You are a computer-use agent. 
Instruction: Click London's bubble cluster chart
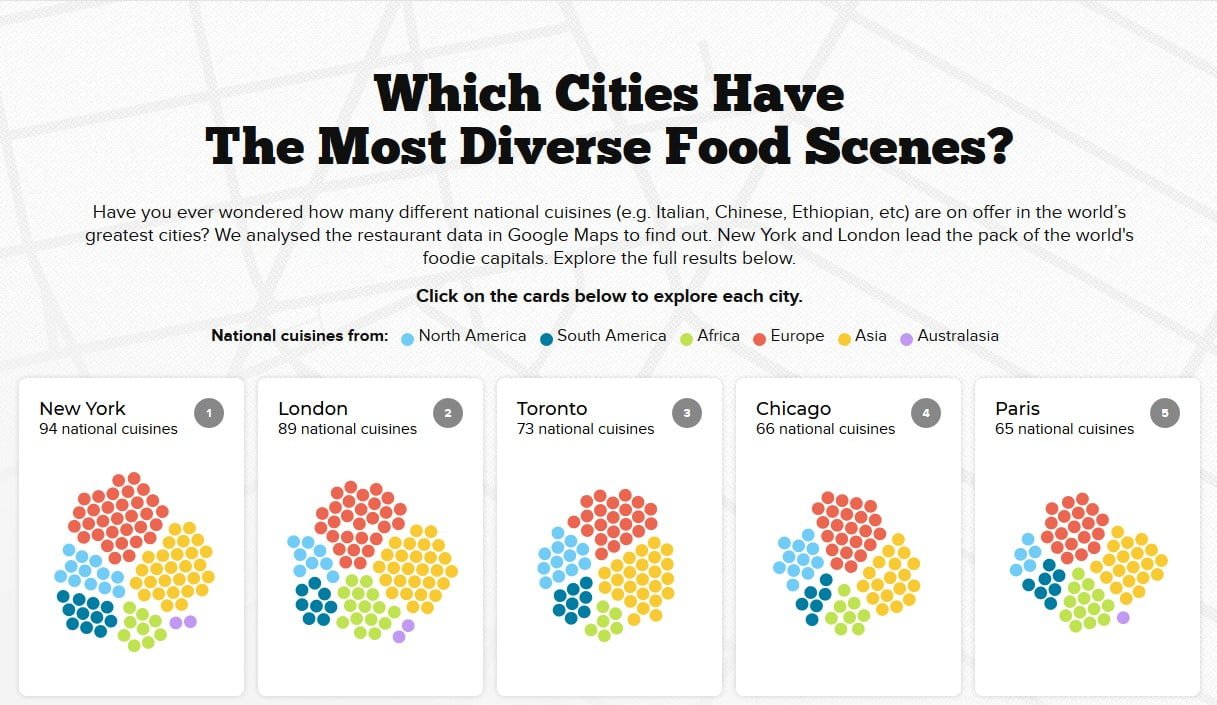click(372, 562)
